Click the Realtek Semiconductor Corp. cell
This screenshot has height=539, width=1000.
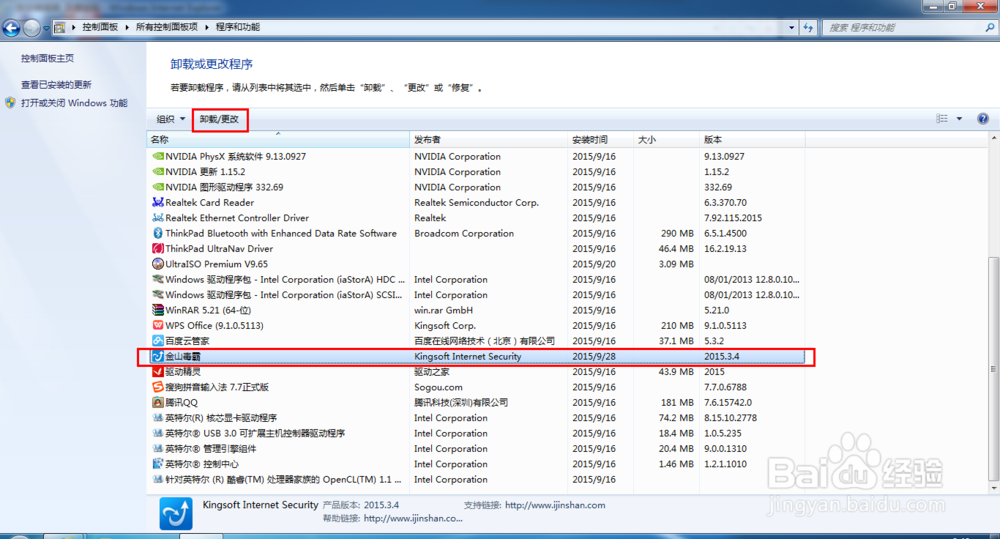tap(476, 202)
